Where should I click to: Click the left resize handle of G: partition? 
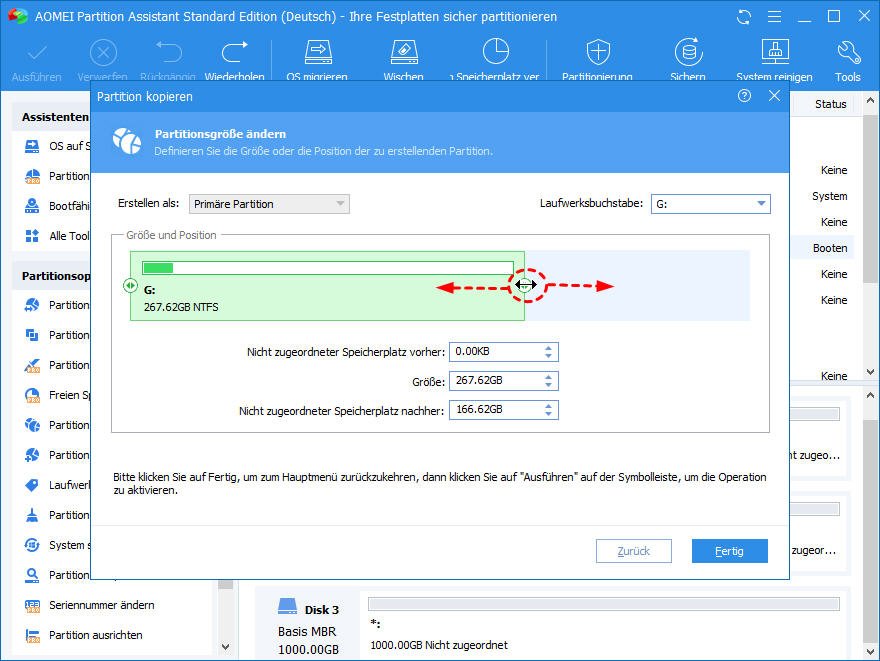coord(130,286)
